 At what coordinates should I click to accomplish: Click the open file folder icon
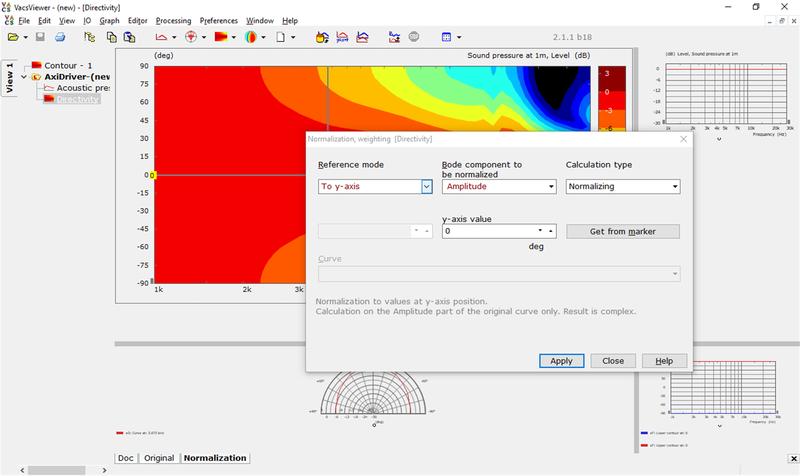(x=13, y=37)
